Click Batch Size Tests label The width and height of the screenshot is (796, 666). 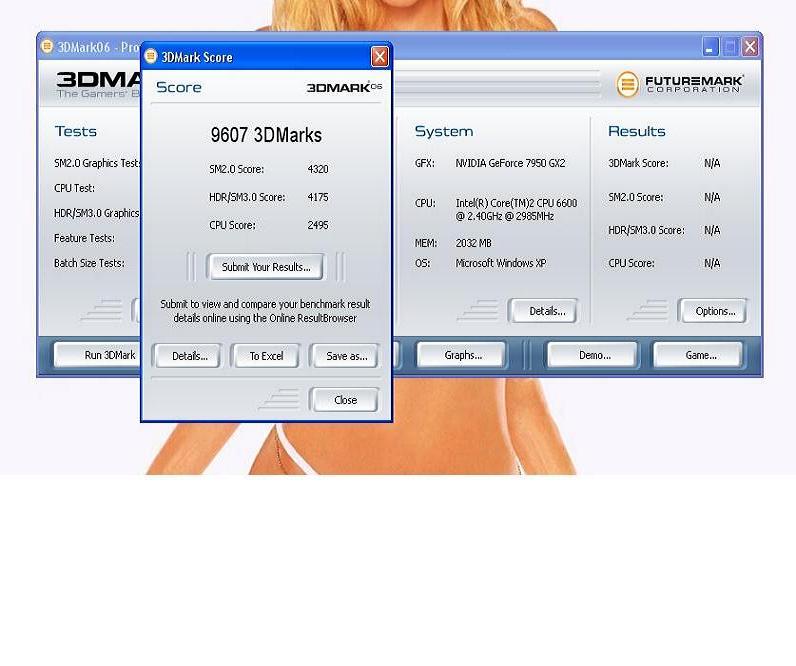(89, 263)
